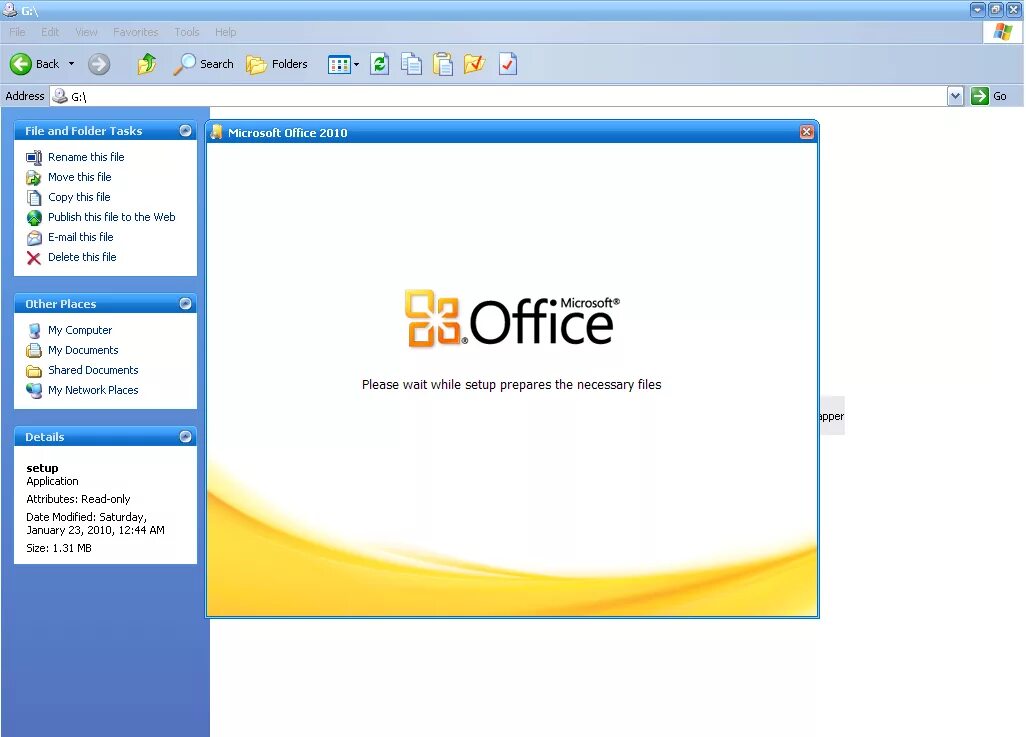This screenshot has width=1026, height=737.
Task: Click Publish this file to the Web
Action: 112,217
